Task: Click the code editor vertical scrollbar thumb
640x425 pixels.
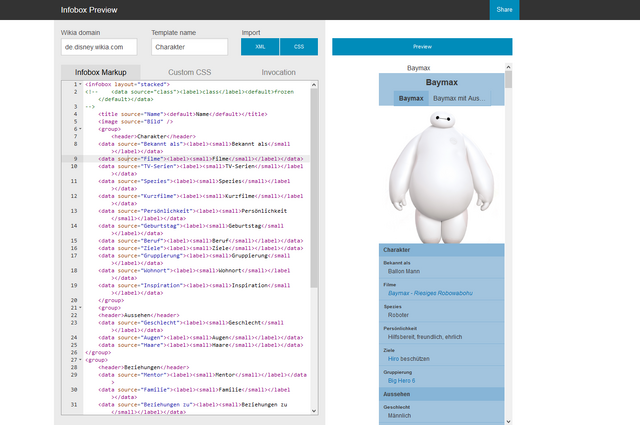Action: (314, 188)
